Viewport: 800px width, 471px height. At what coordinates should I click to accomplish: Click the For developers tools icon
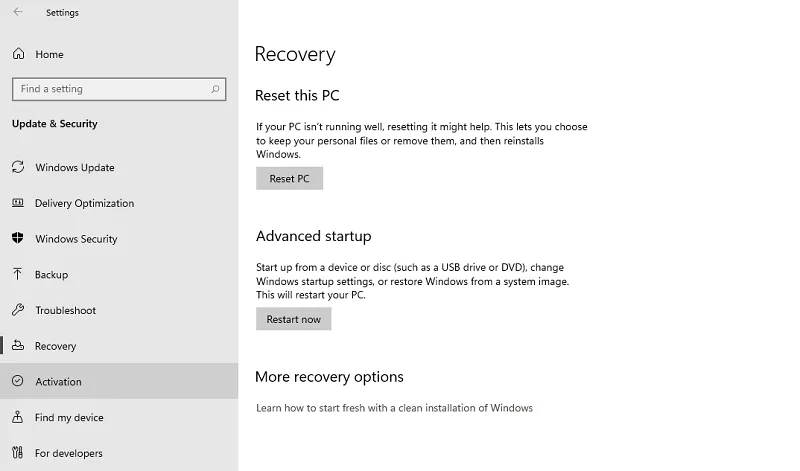point(18,453)
